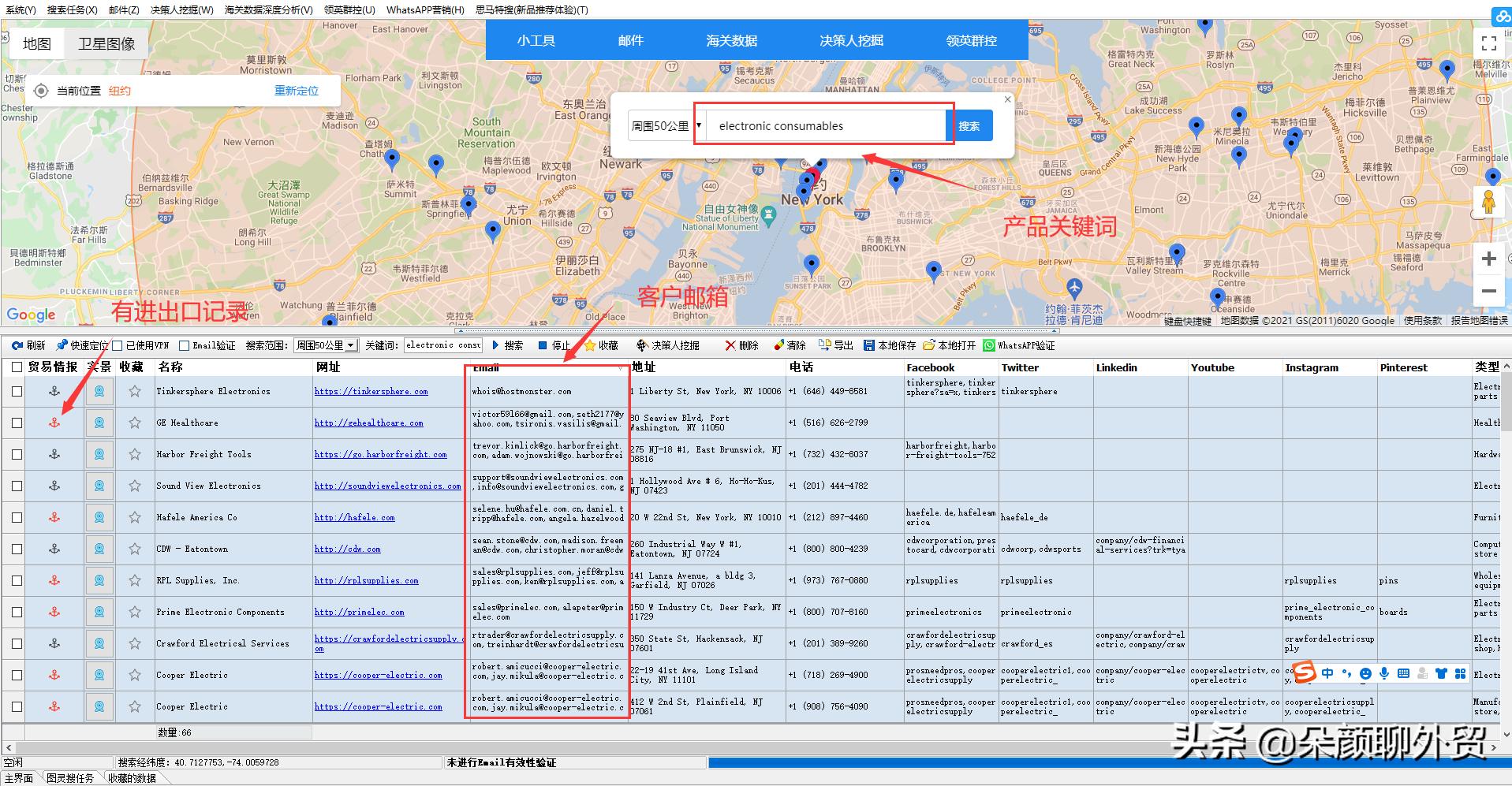Visit the primelec.com link
This screenshot has height=786, width=1512.
click(360, 612)
